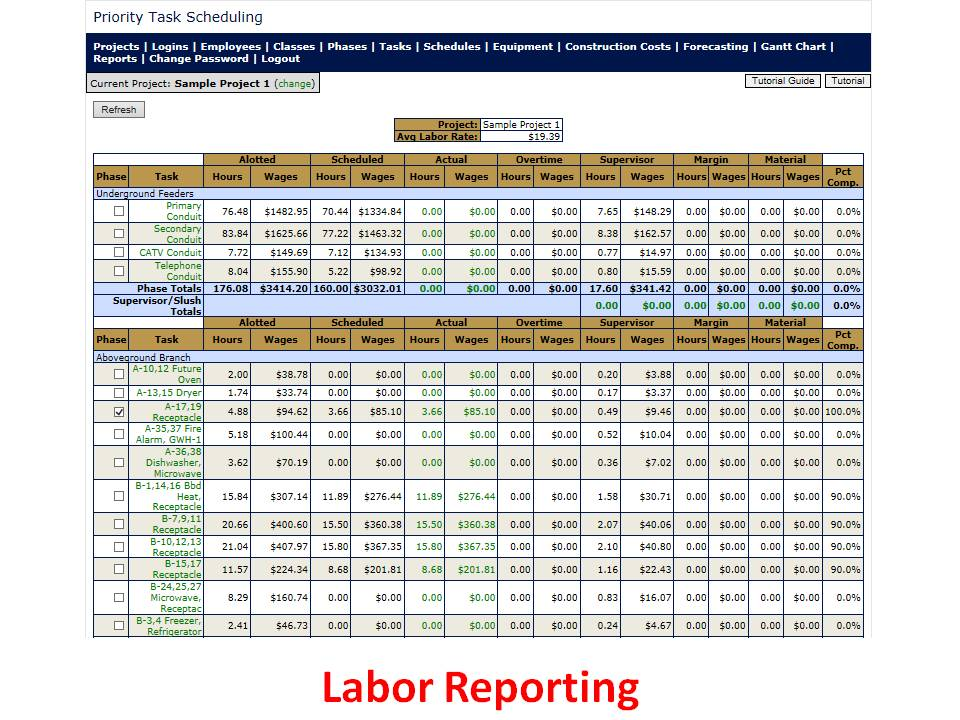
Task: Select the Underground Feeders phase row
Action: coord(478,194)
